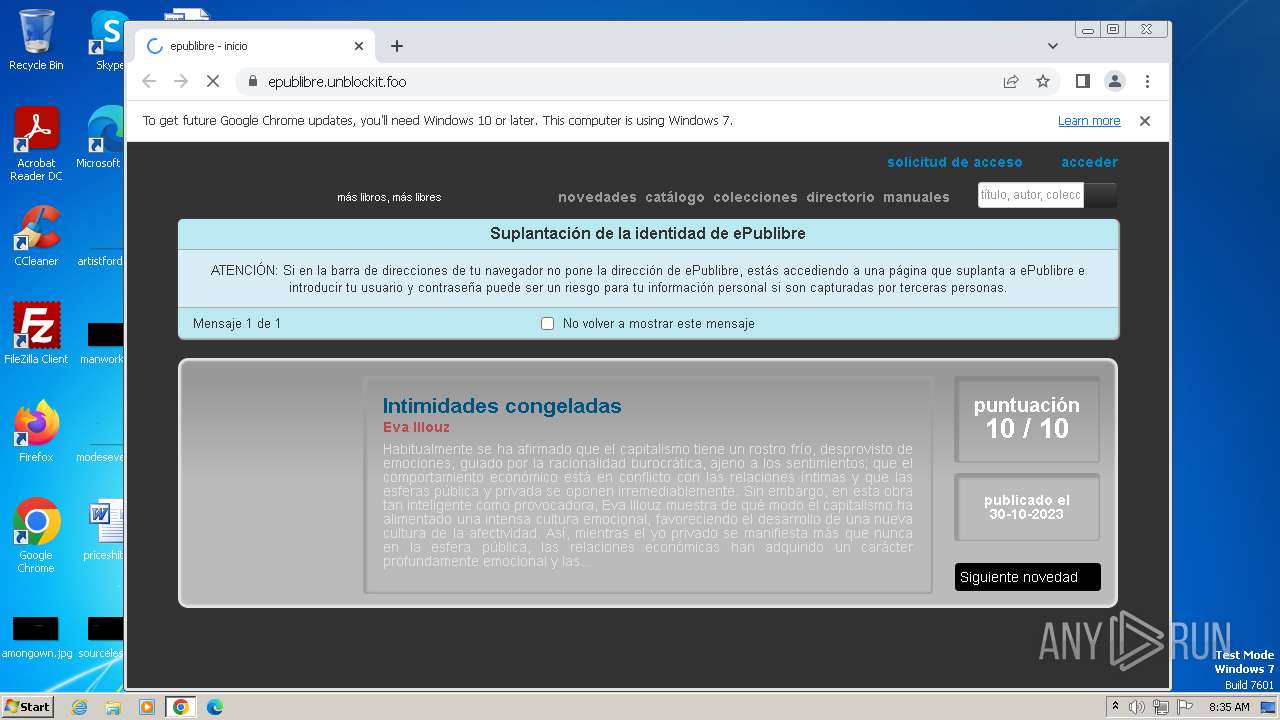Open the catálogo menu

(x=675, y=197)
